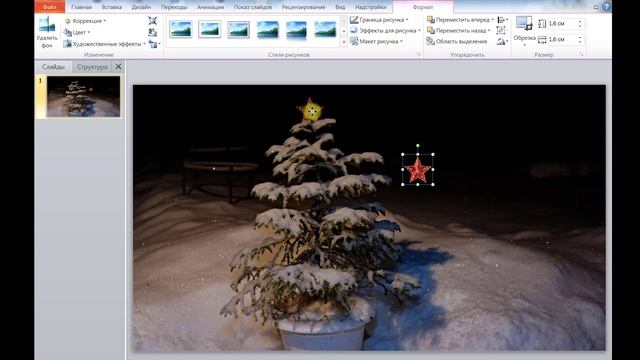Select the Формат tab

coord(423,7)
